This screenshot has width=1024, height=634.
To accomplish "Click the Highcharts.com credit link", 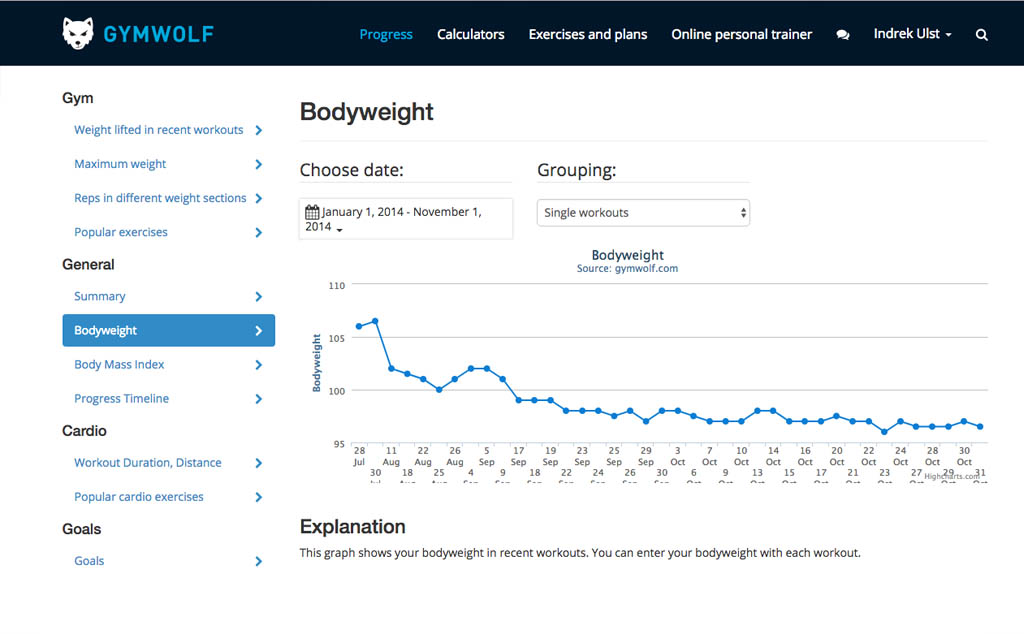I will tap(952, 477).
